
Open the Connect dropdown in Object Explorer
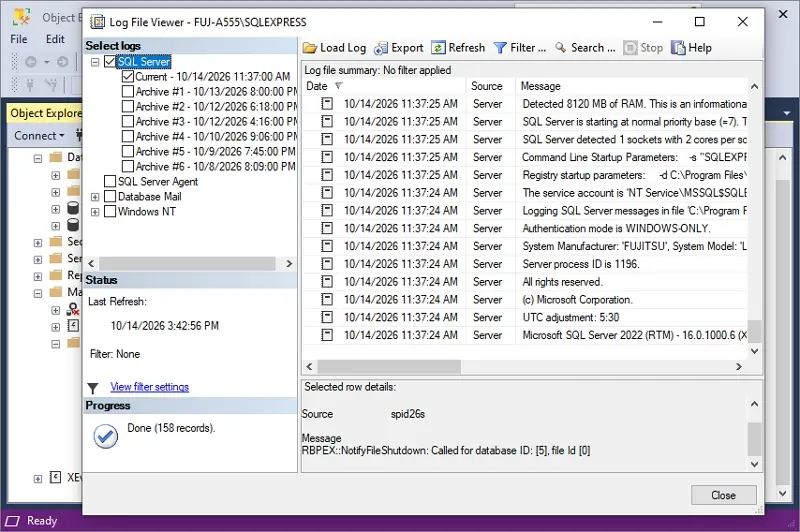(x=39, y=136)
